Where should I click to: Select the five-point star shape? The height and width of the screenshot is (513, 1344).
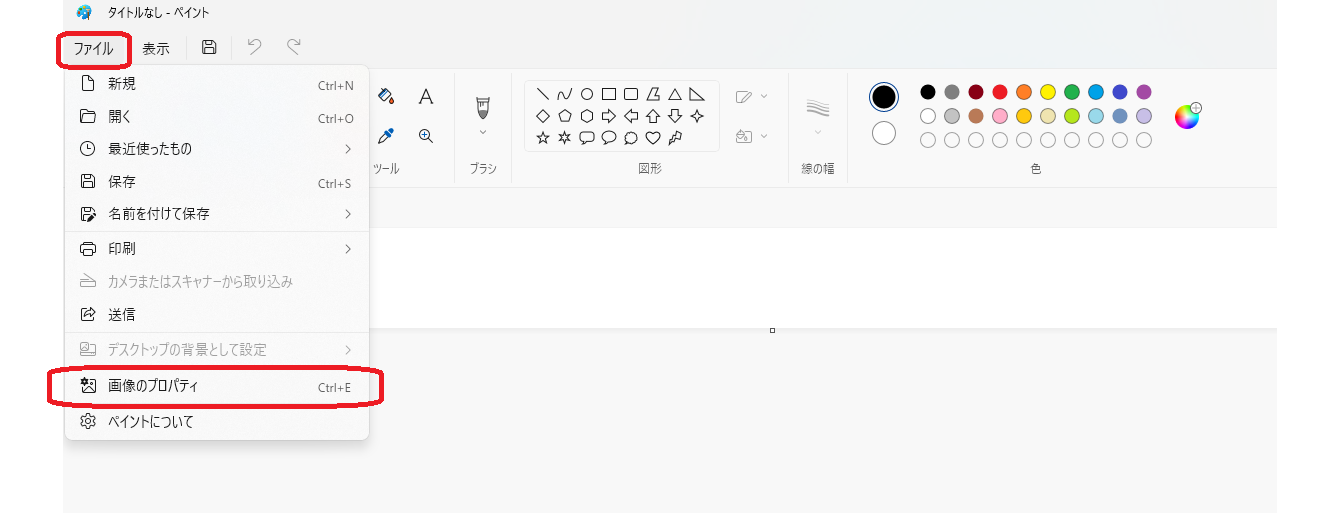coord(543,138)
